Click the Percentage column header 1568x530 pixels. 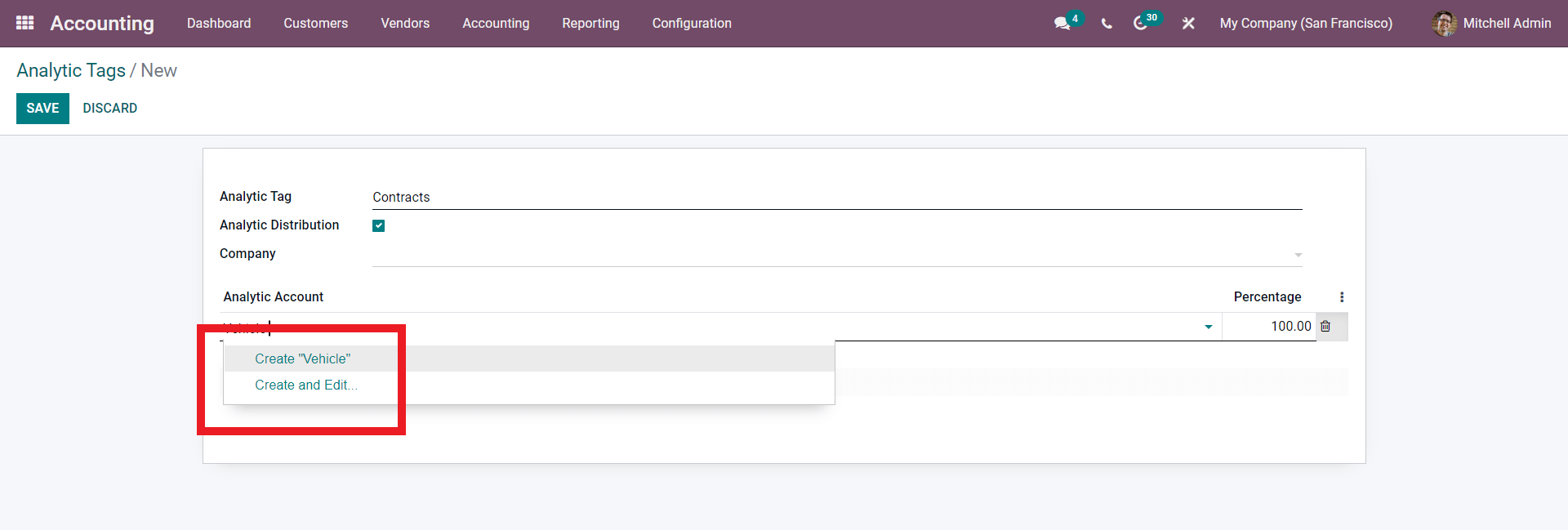point(1267,297)
